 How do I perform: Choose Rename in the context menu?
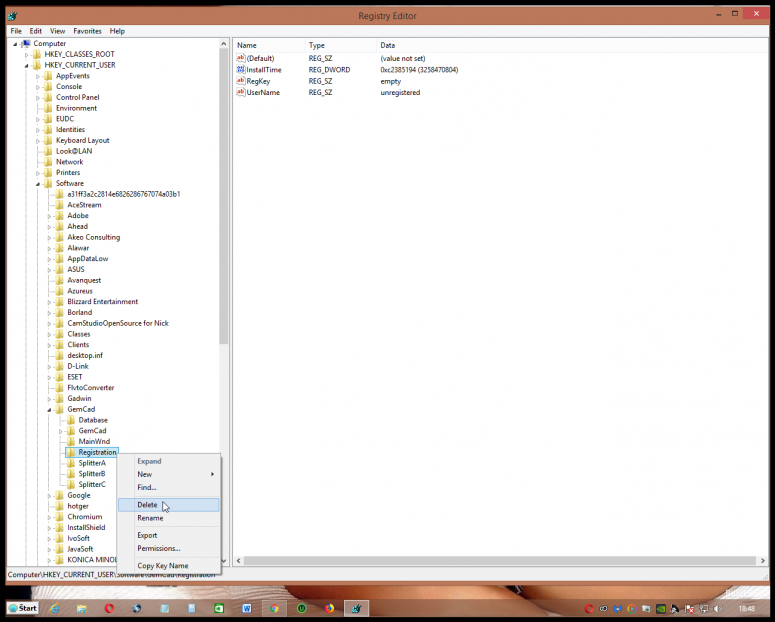pyautogui.click(x=169, y=518)
